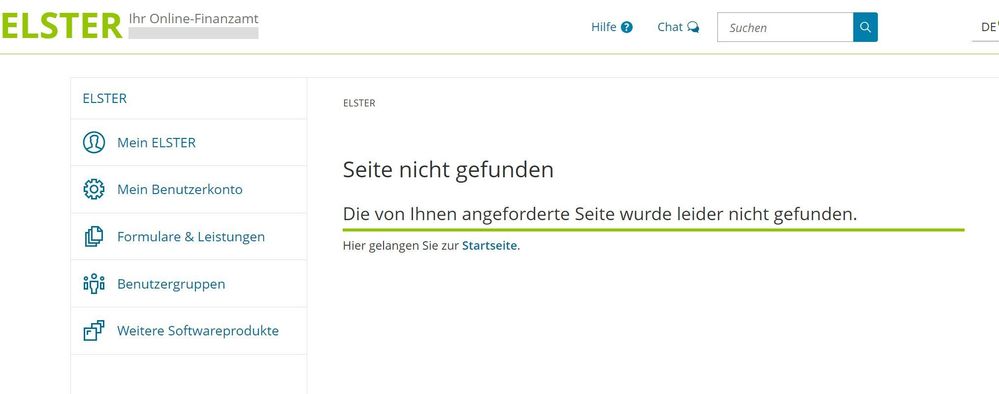The width and height of the screenshot is (999, 394).
Task: Click the ELSTER logo in the header
Action: pyautogui.click(x=62, y=26)
